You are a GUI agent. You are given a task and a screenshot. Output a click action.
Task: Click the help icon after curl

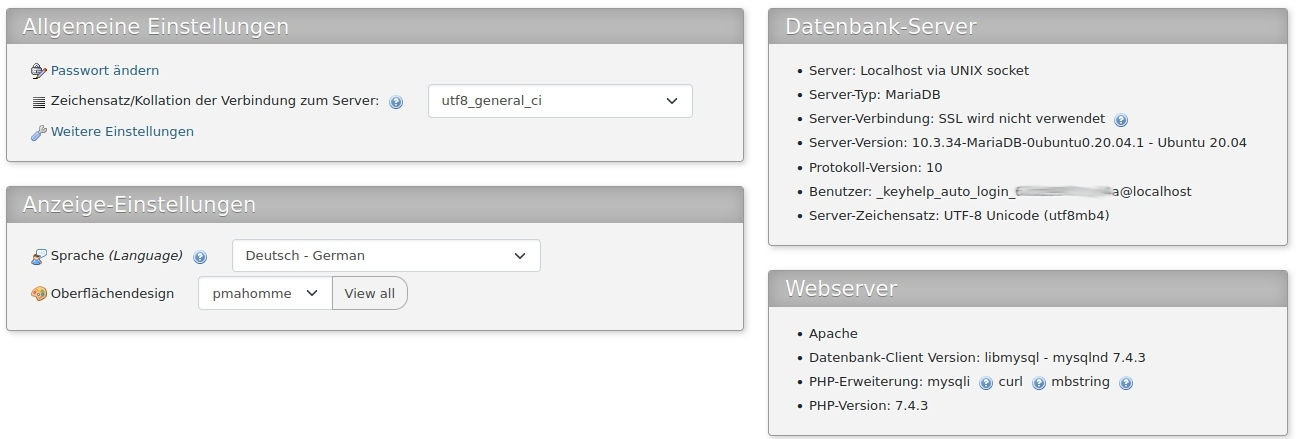(1038, 383)
